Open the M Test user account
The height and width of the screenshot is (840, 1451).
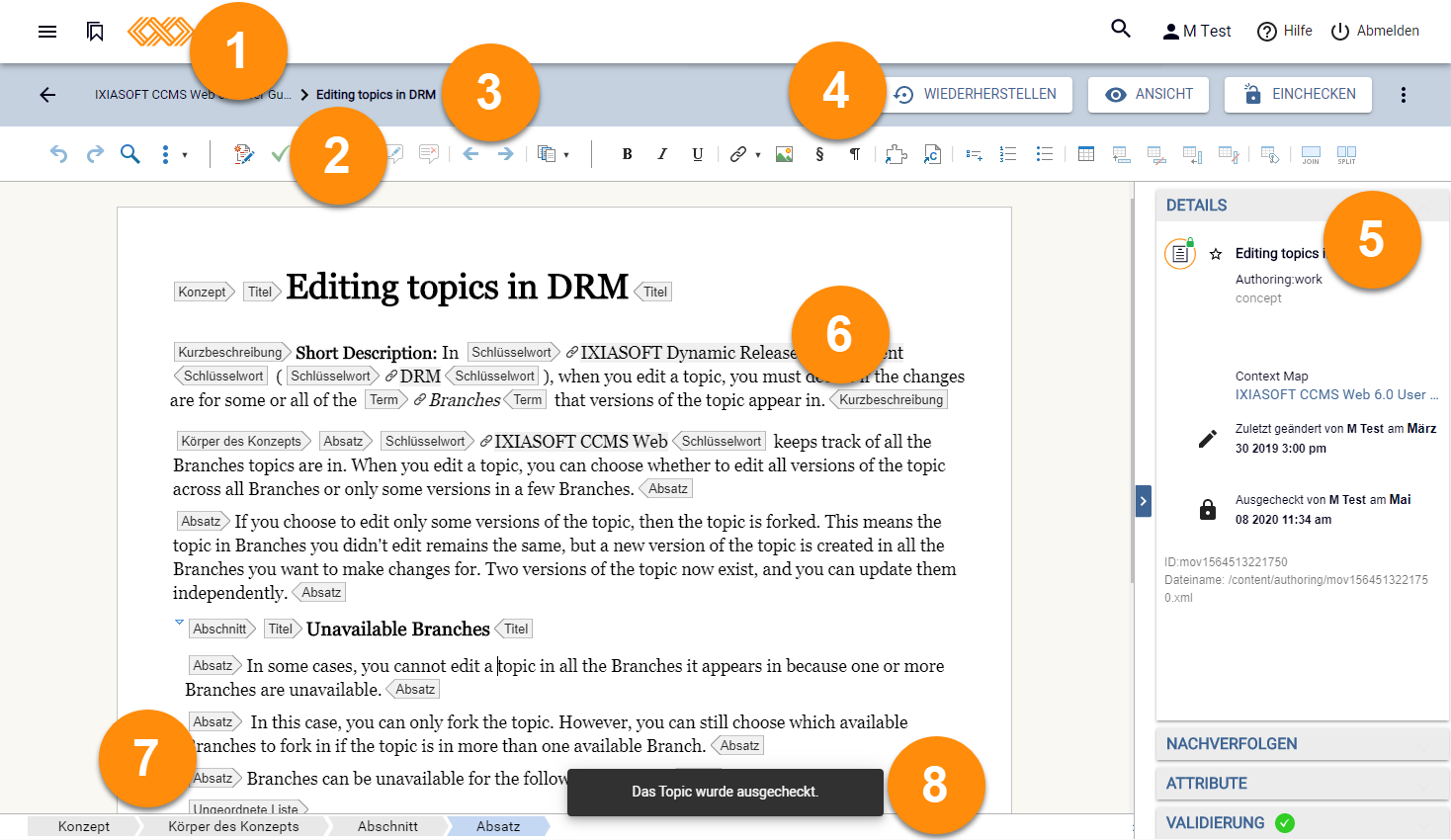(x=1197, y=32)
